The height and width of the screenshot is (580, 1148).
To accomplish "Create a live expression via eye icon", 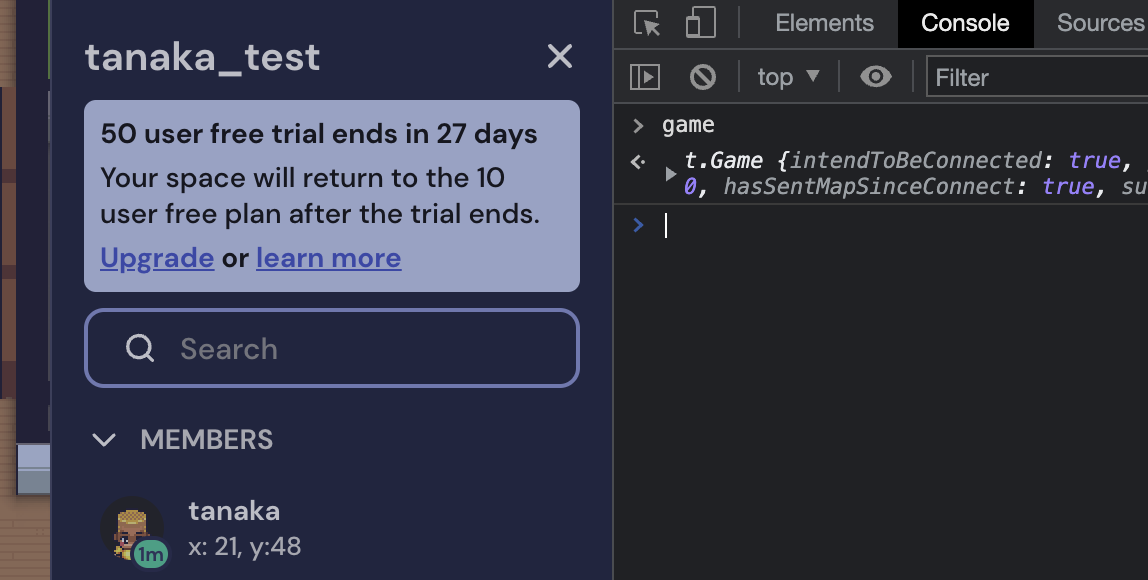I will click(x=876, y=77).
